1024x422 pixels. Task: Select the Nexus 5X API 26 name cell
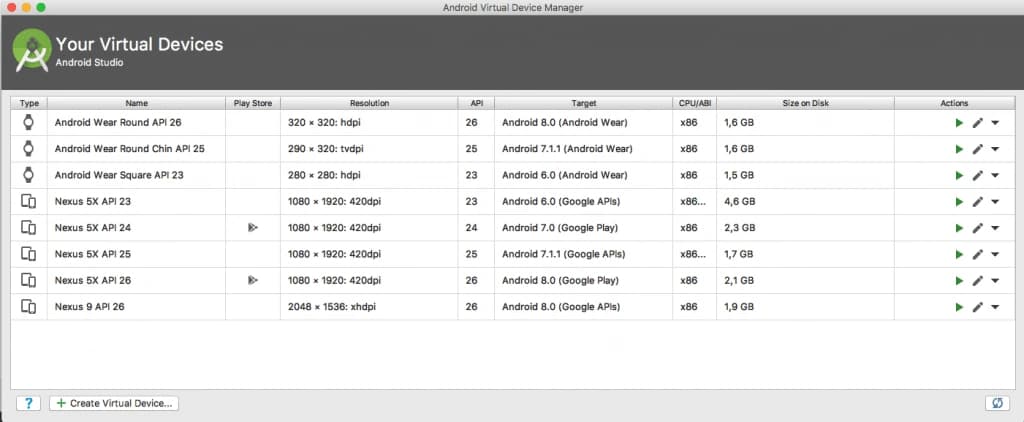click(136, 280)
